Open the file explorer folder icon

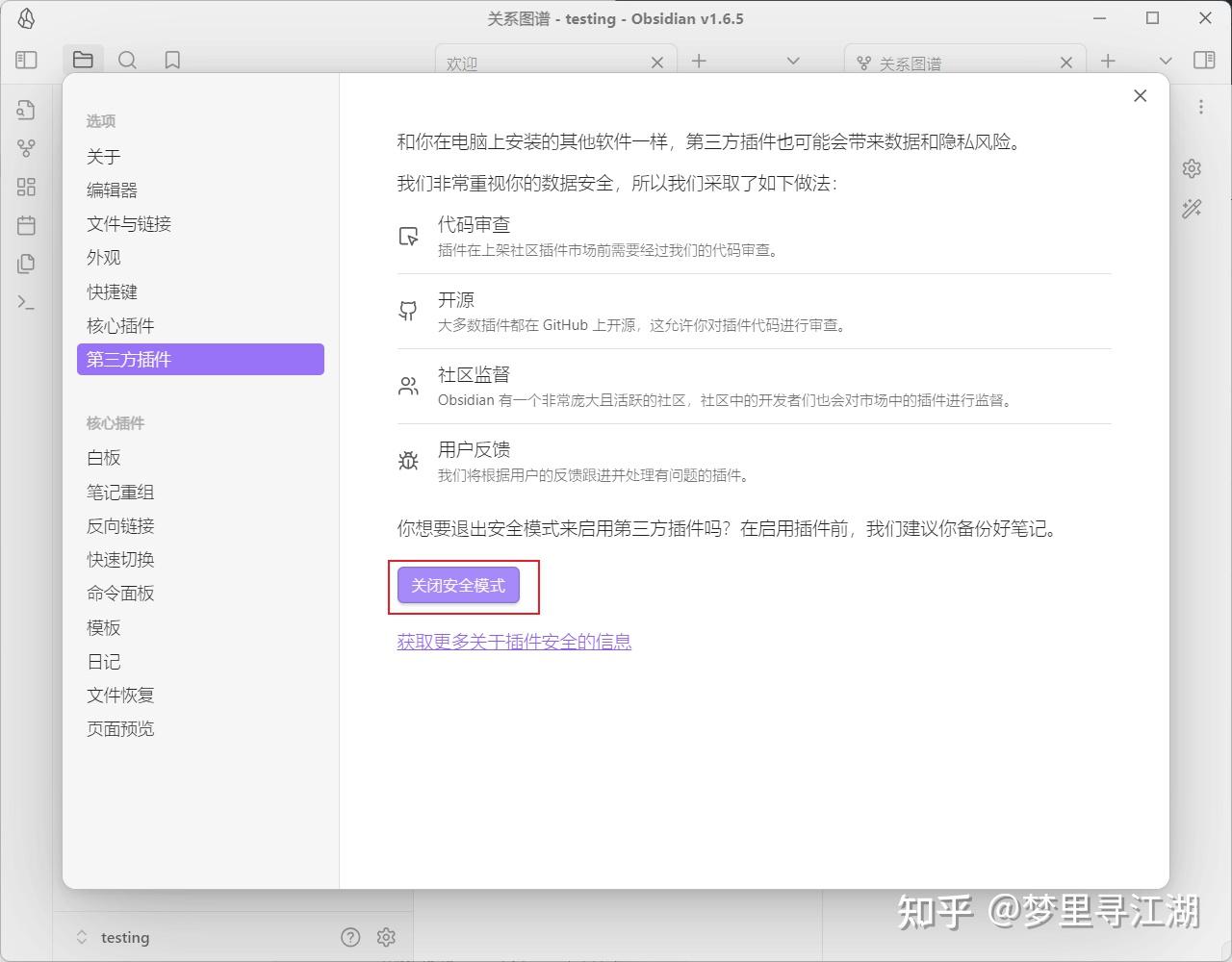pos(83,60)
